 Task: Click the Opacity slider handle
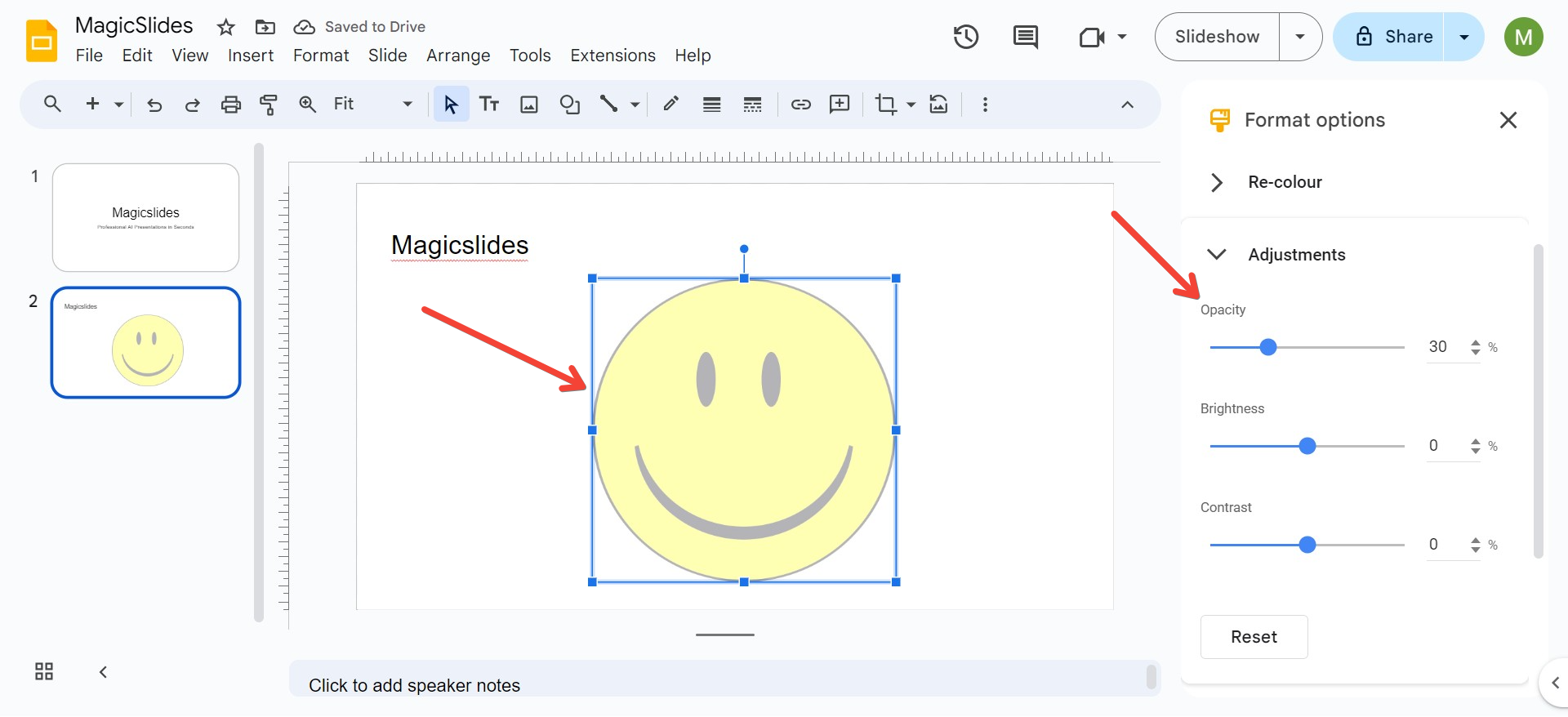1267,347
